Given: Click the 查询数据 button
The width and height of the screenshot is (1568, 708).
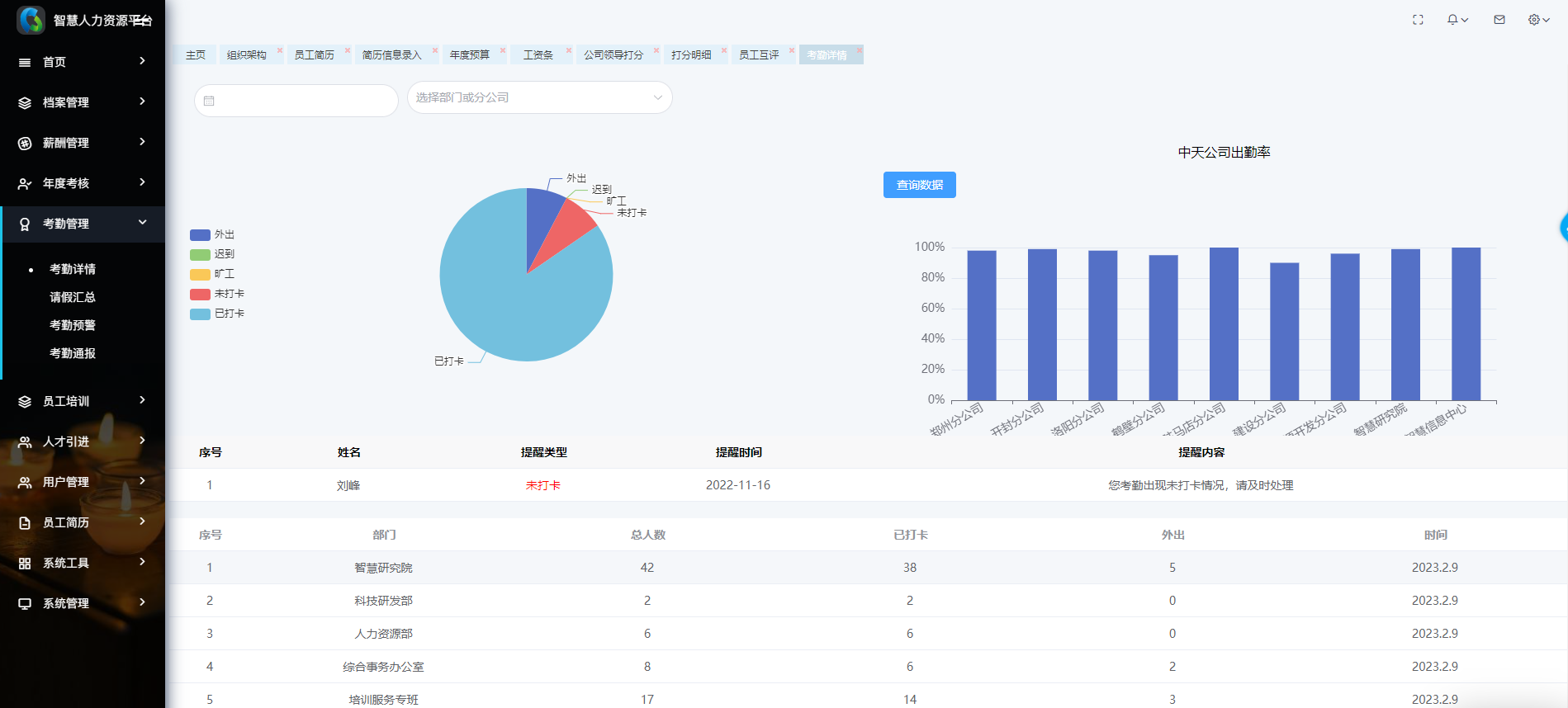Looking at the screenshot, I should point(919,185).
